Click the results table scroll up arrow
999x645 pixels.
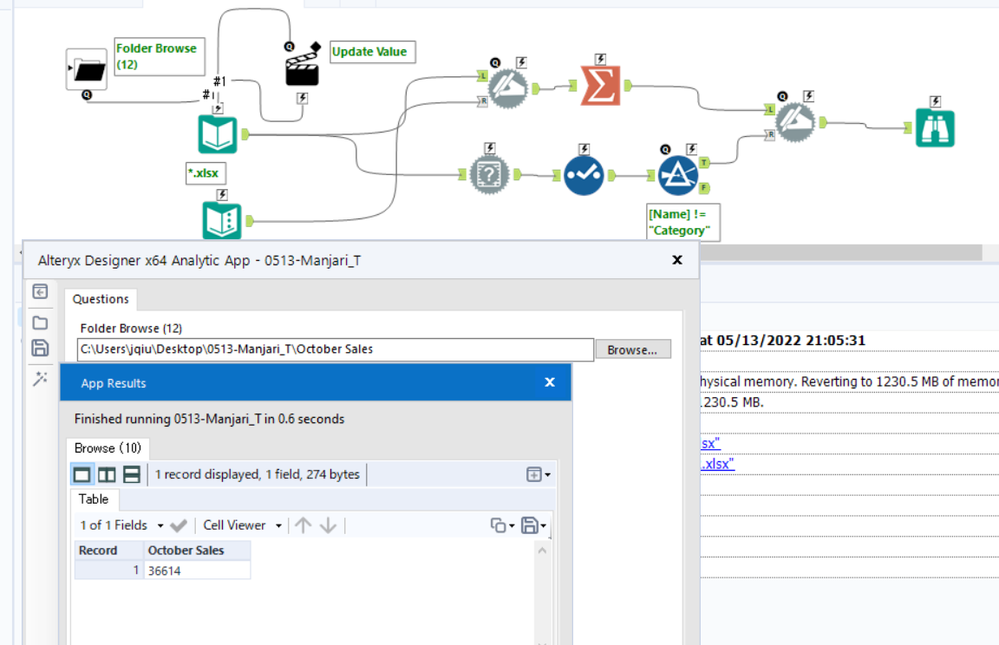pyautogui.click(x=542, y=550)
